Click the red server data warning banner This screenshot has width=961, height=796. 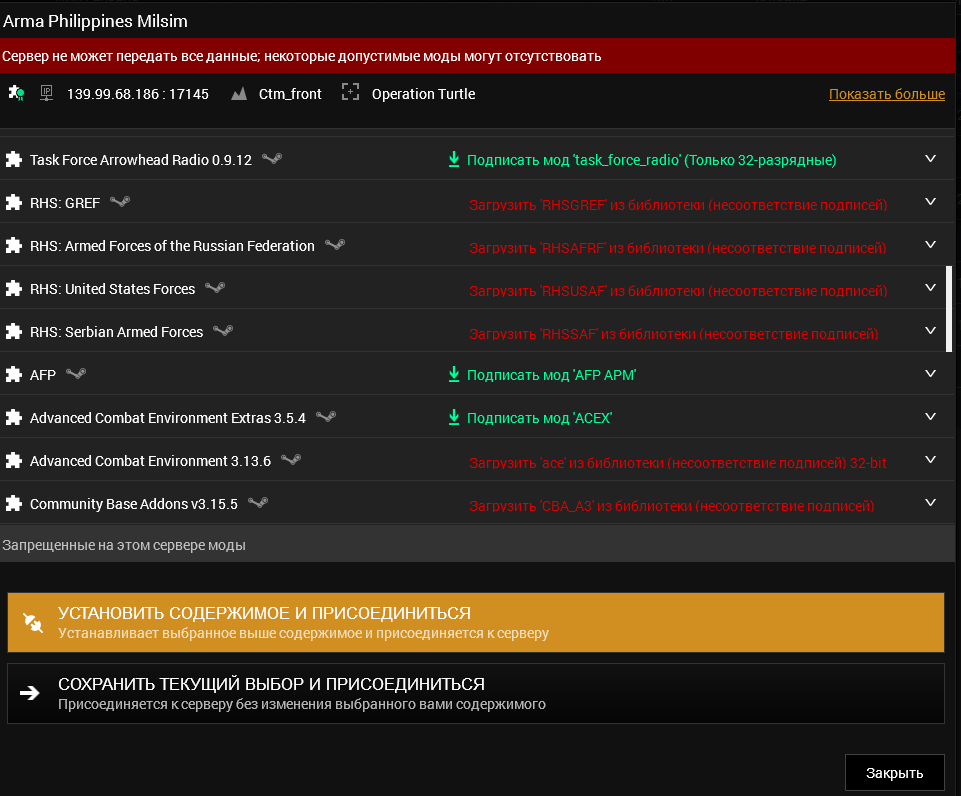pos(477,56)
